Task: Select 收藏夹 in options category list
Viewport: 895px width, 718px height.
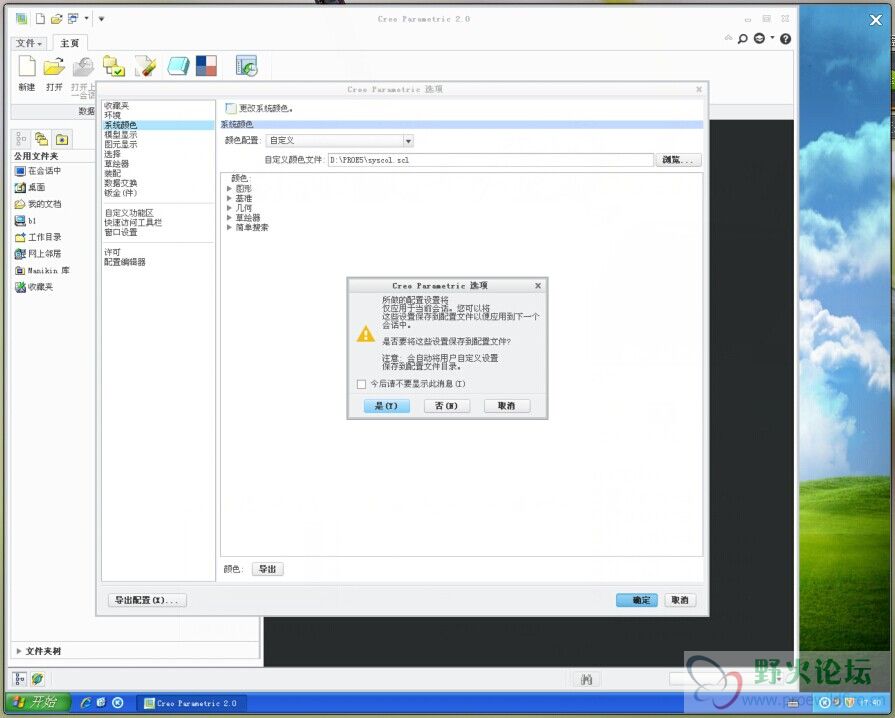Action: pos(116,106)
